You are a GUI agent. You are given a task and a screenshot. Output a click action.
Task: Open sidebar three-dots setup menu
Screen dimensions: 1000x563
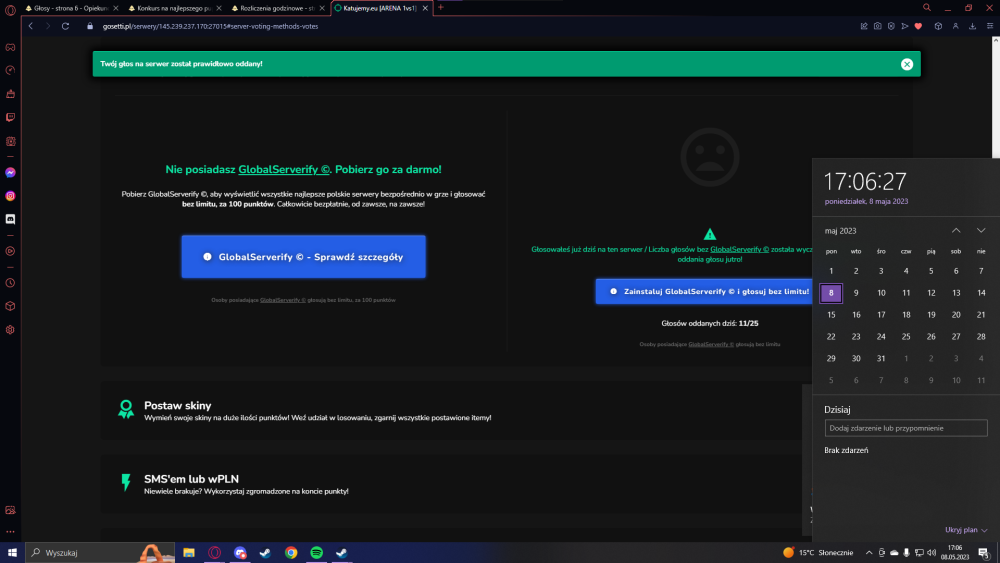(10, 531)
